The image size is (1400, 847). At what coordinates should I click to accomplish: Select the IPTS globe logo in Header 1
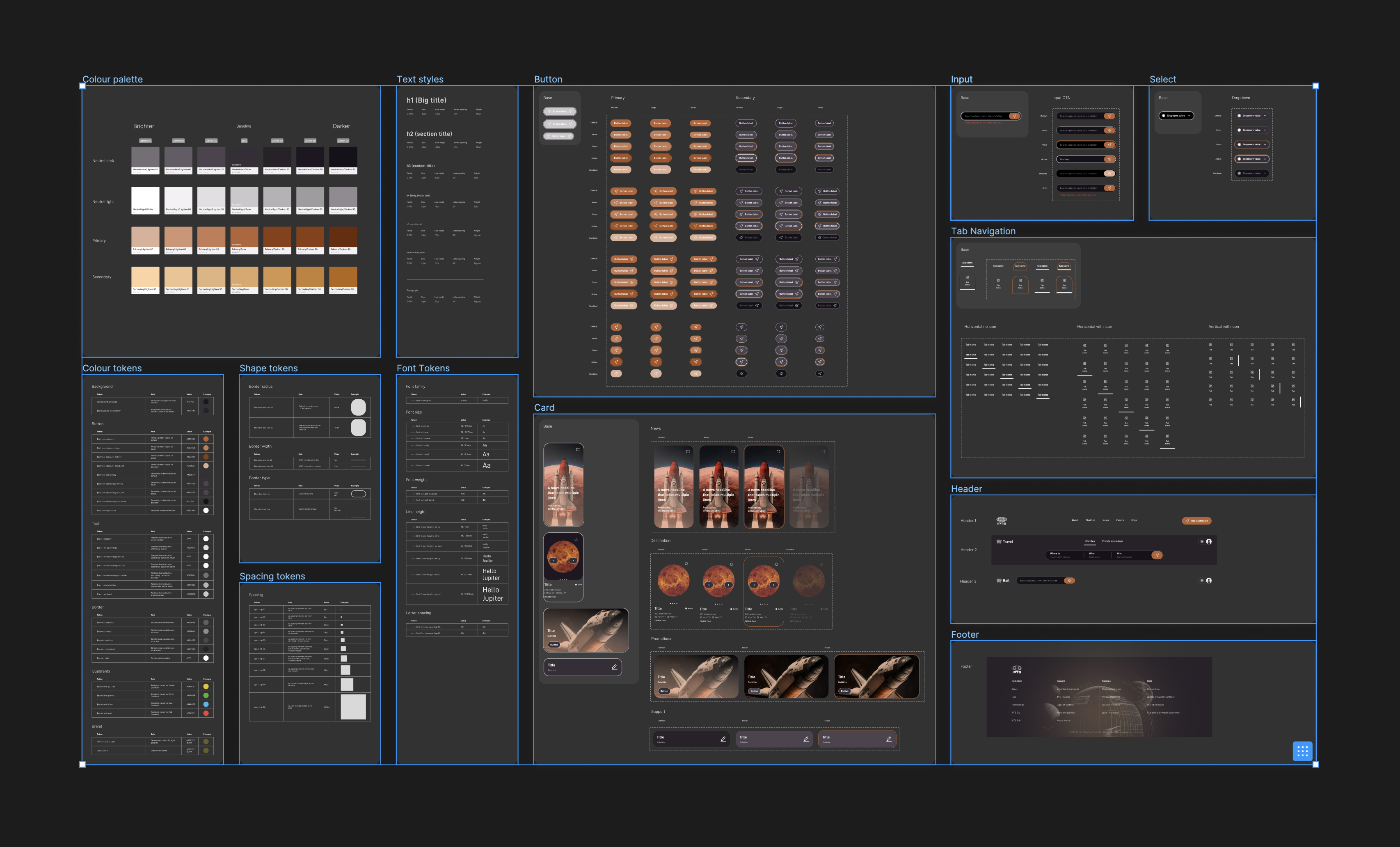click(1002, 520)
